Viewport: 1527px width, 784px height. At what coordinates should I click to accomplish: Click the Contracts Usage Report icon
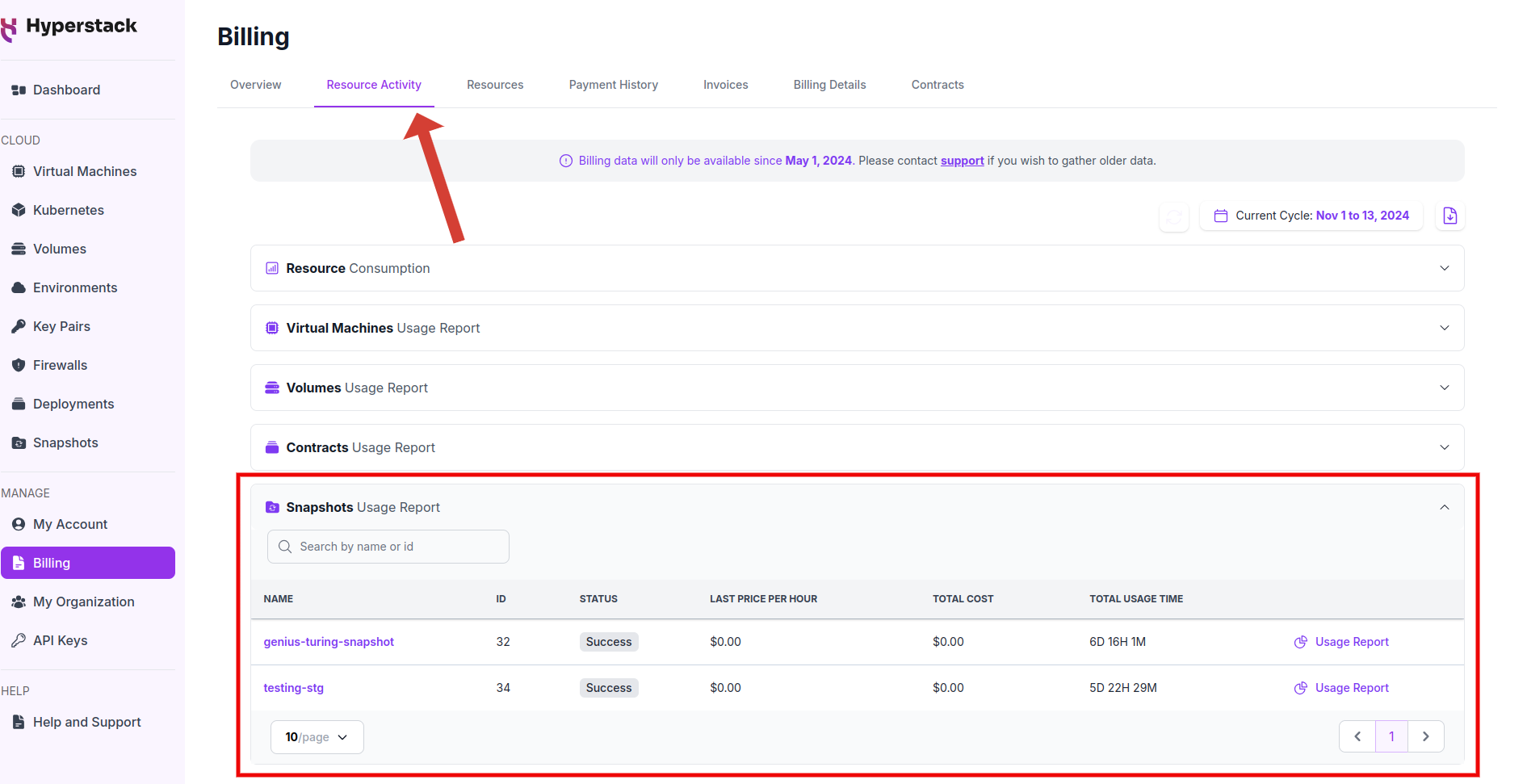272,447
